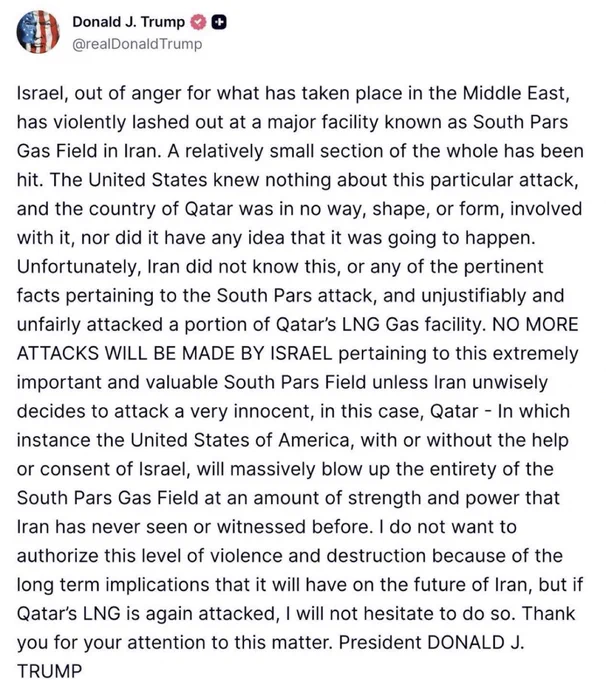The image size is (606, 680).
Task: Open the flag-painted profile avatar
Action: (38, 32)
